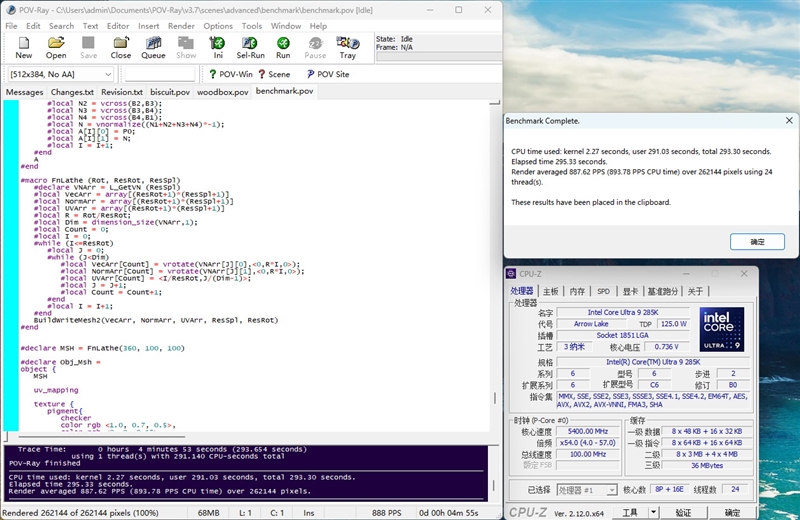Screen dimensions: 800x520
Task: Switch to the biscuit.pov tab
Action: click(x=170, y=92)
